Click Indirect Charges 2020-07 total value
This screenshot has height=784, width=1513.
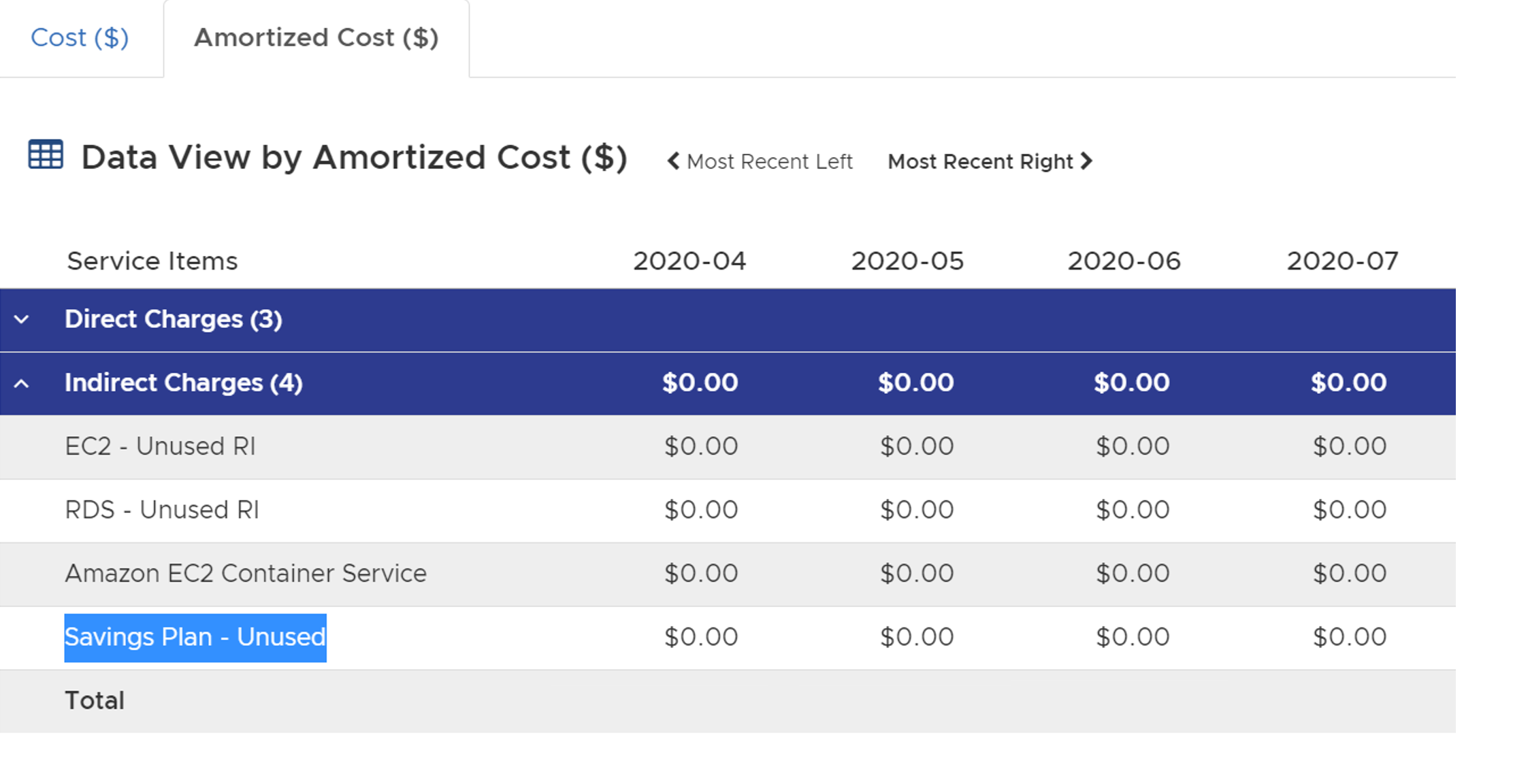click(x=1348, y=383)
